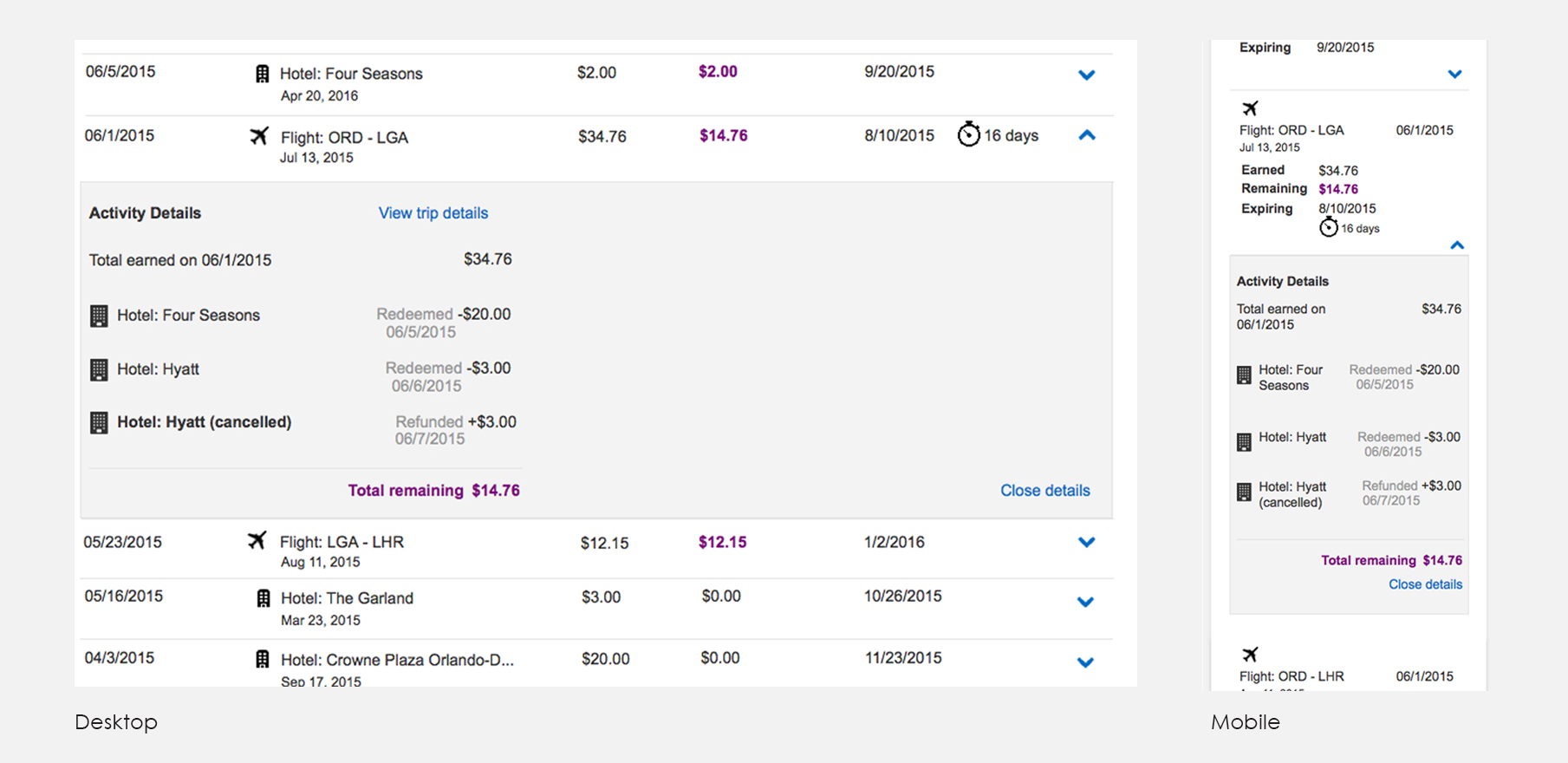Click the 10/26/2015 expiry date
This screenshot has width=1568, height=763.
(x=902, y=597)
